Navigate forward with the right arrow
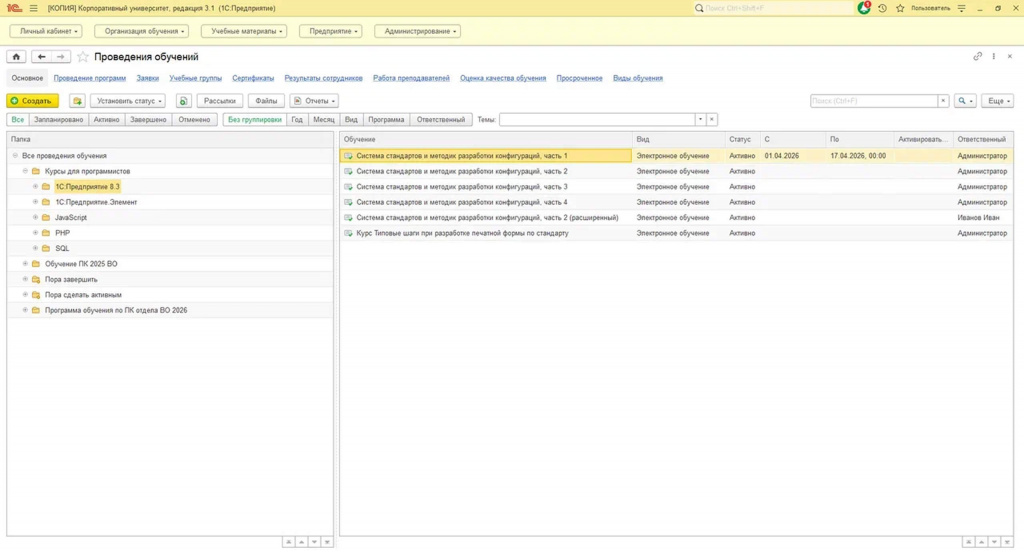The height and width of the screenshot is (554, 1024). tap(60, 57)
